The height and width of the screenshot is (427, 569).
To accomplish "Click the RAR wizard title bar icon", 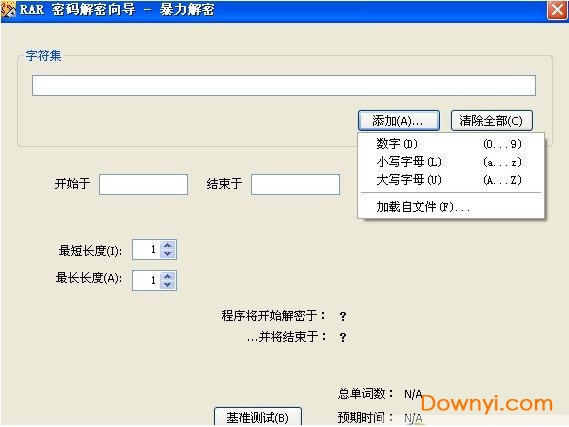I will 8,10.
